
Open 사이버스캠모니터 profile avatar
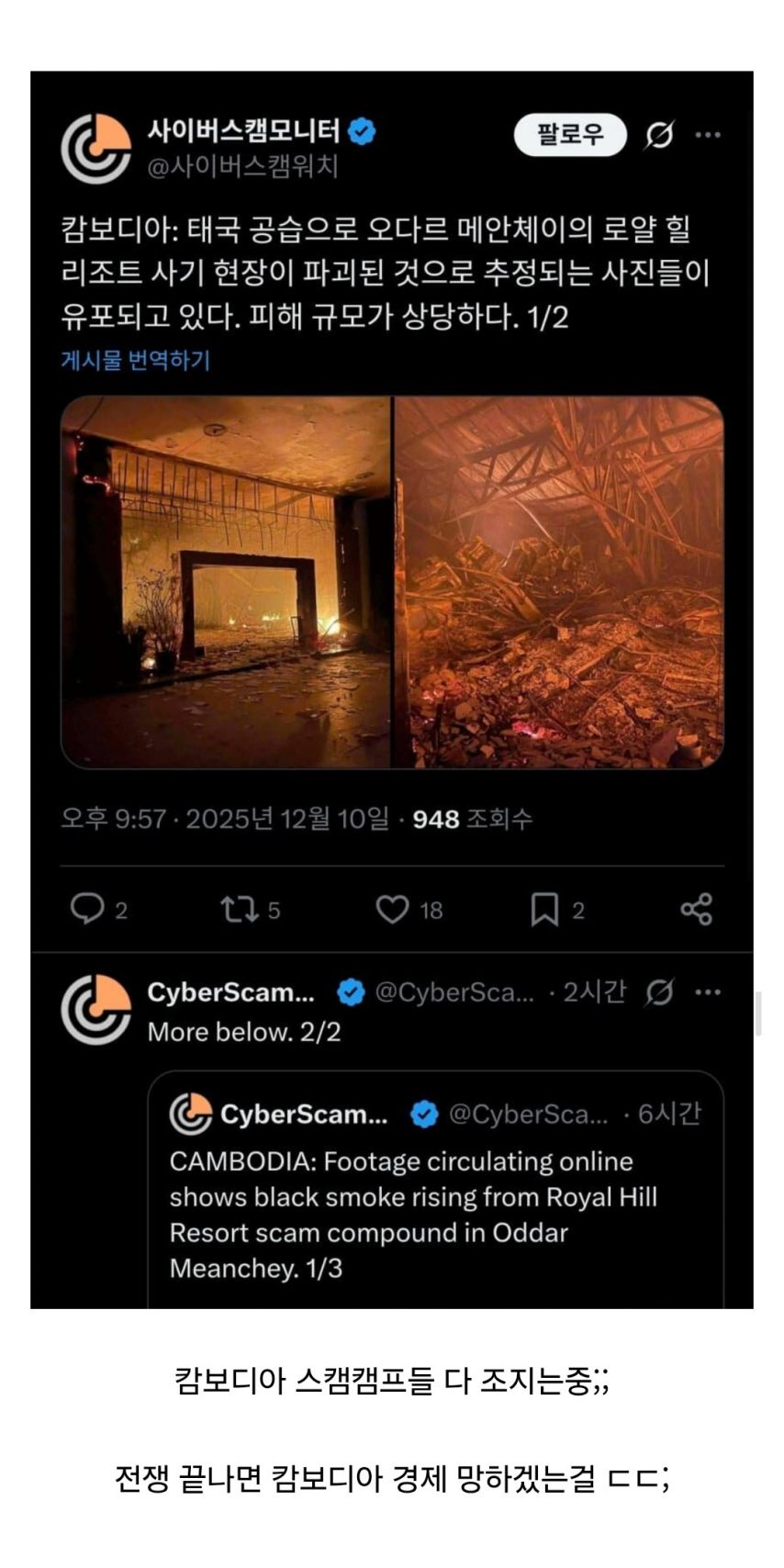click(x=96, y=148)
